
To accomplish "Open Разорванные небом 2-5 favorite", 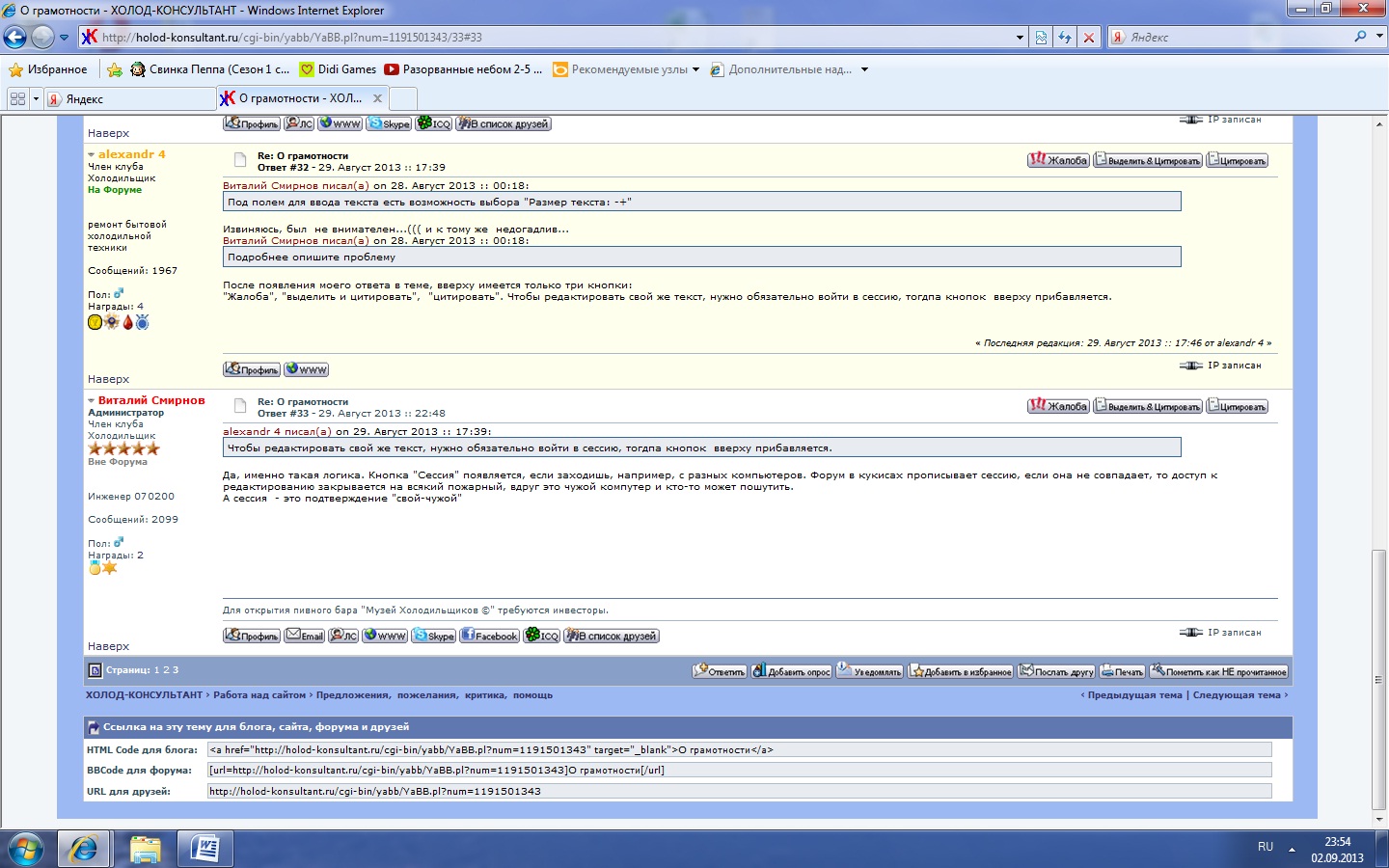I will pos(463,69).
